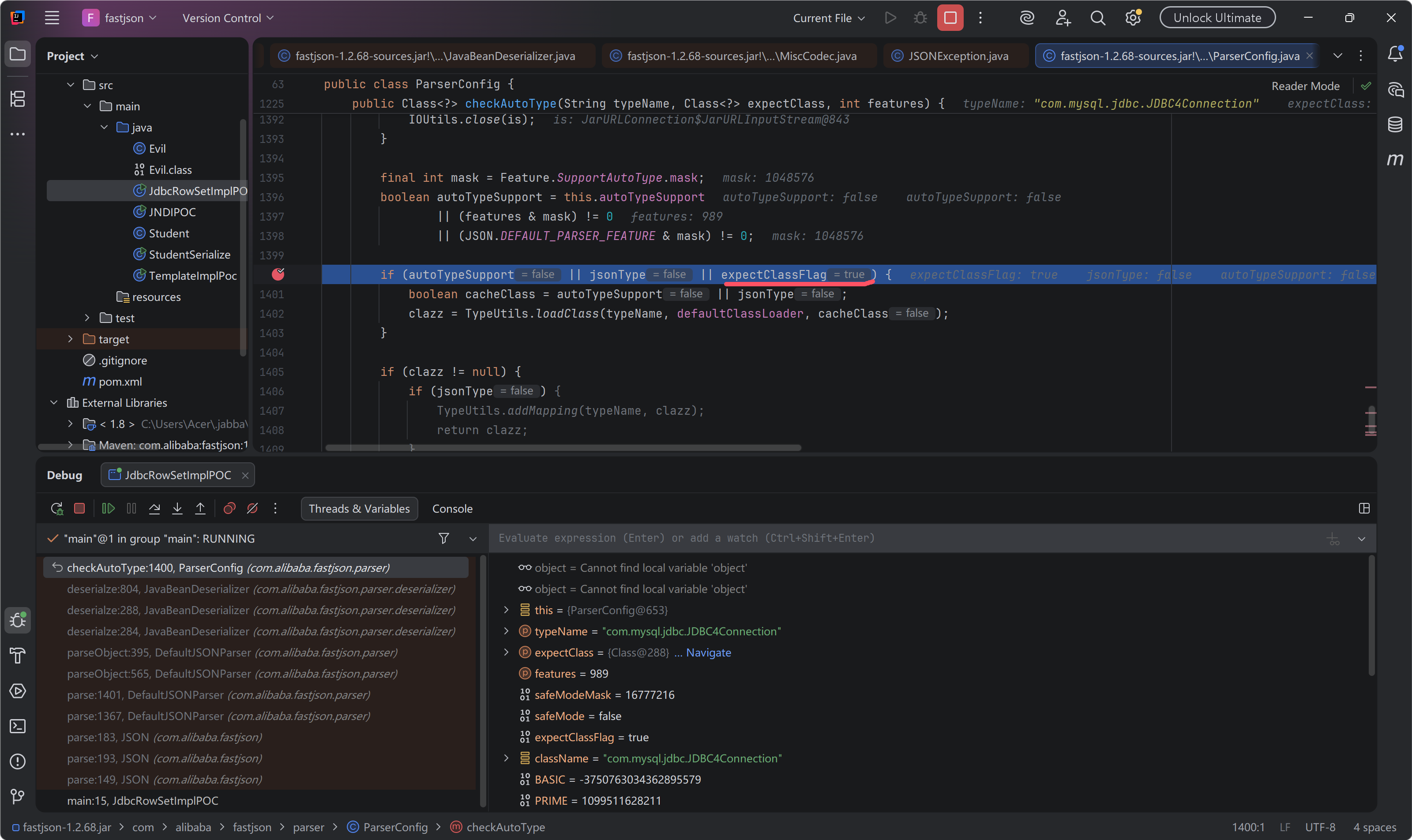
Task: Open the Database tool window
Action: [x=1395, y=124]
